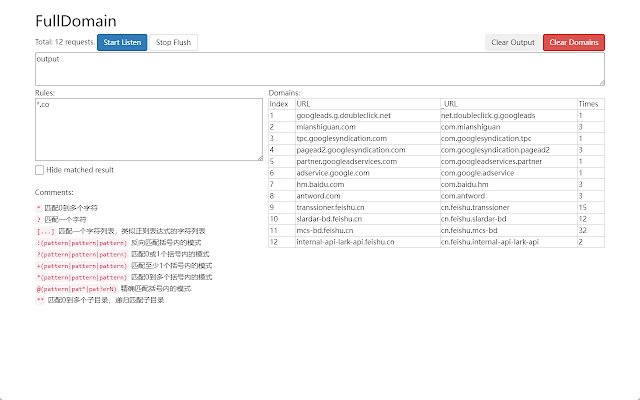640x400 pixels.
Task: Select the _URL column header
Action: 509,104
